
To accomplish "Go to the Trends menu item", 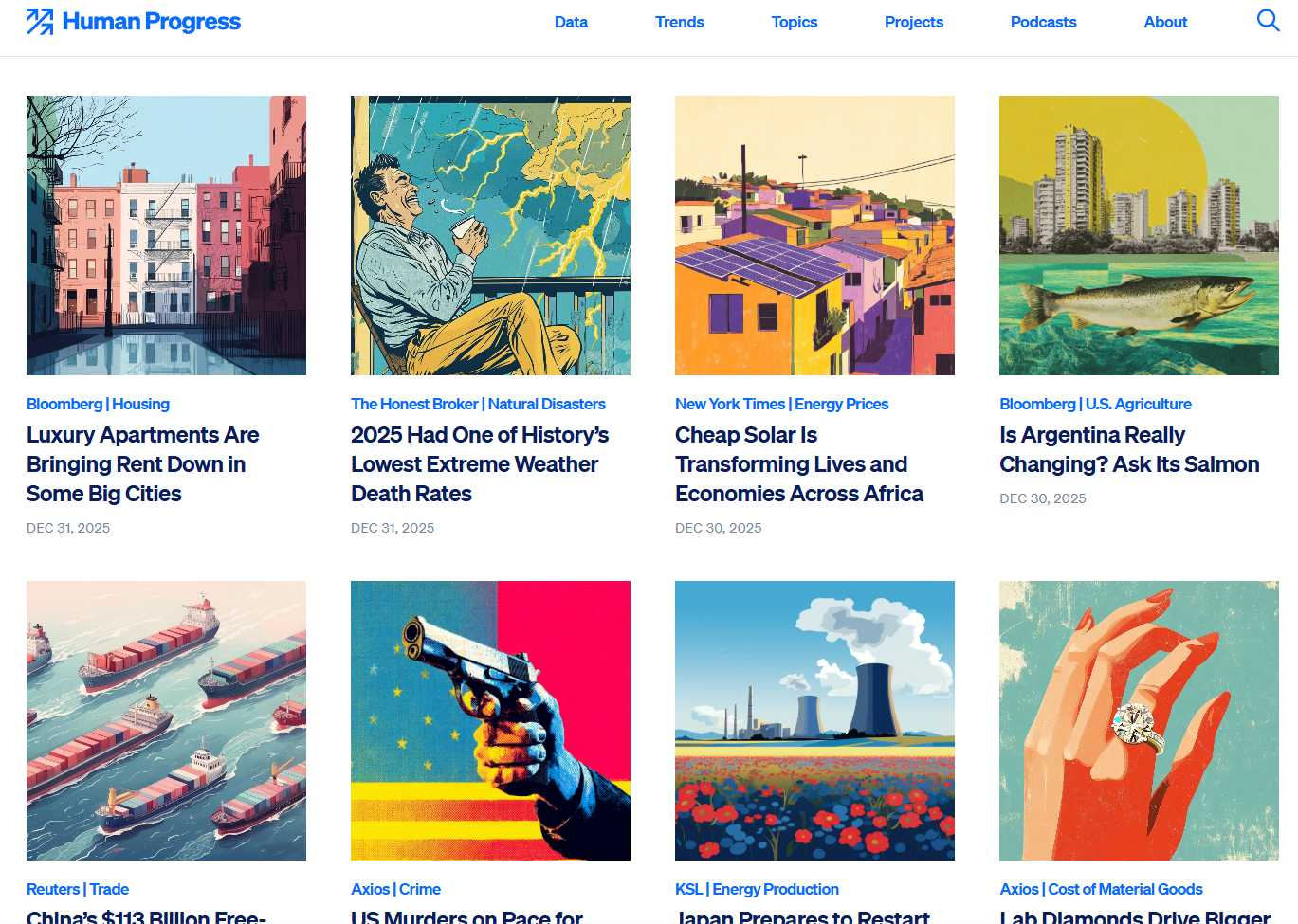I will pyautogui.click(x=679, y=22).
